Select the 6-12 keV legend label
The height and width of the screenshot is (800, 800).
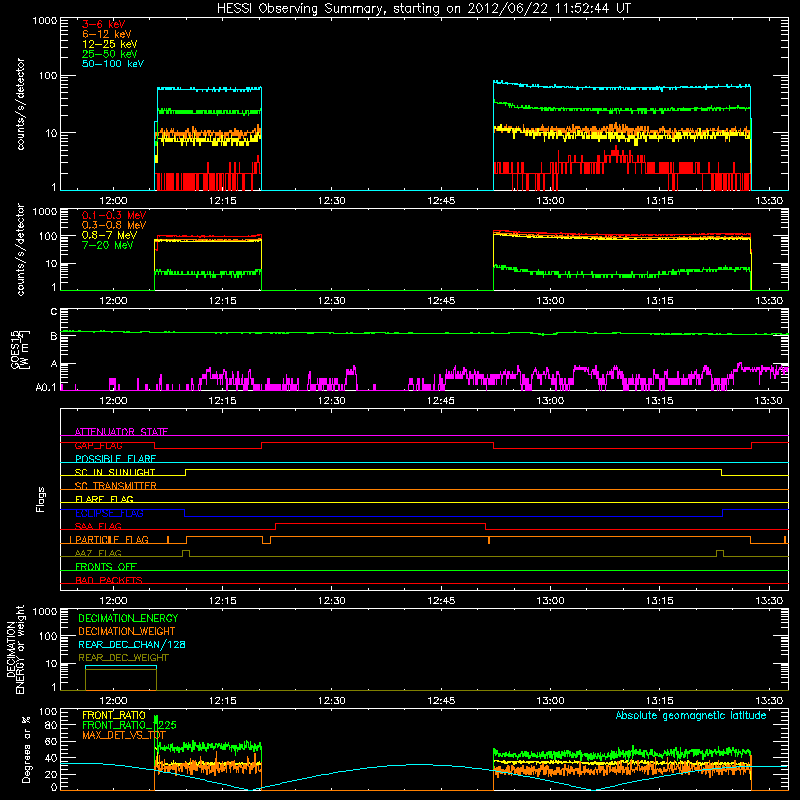click(107, 34)
